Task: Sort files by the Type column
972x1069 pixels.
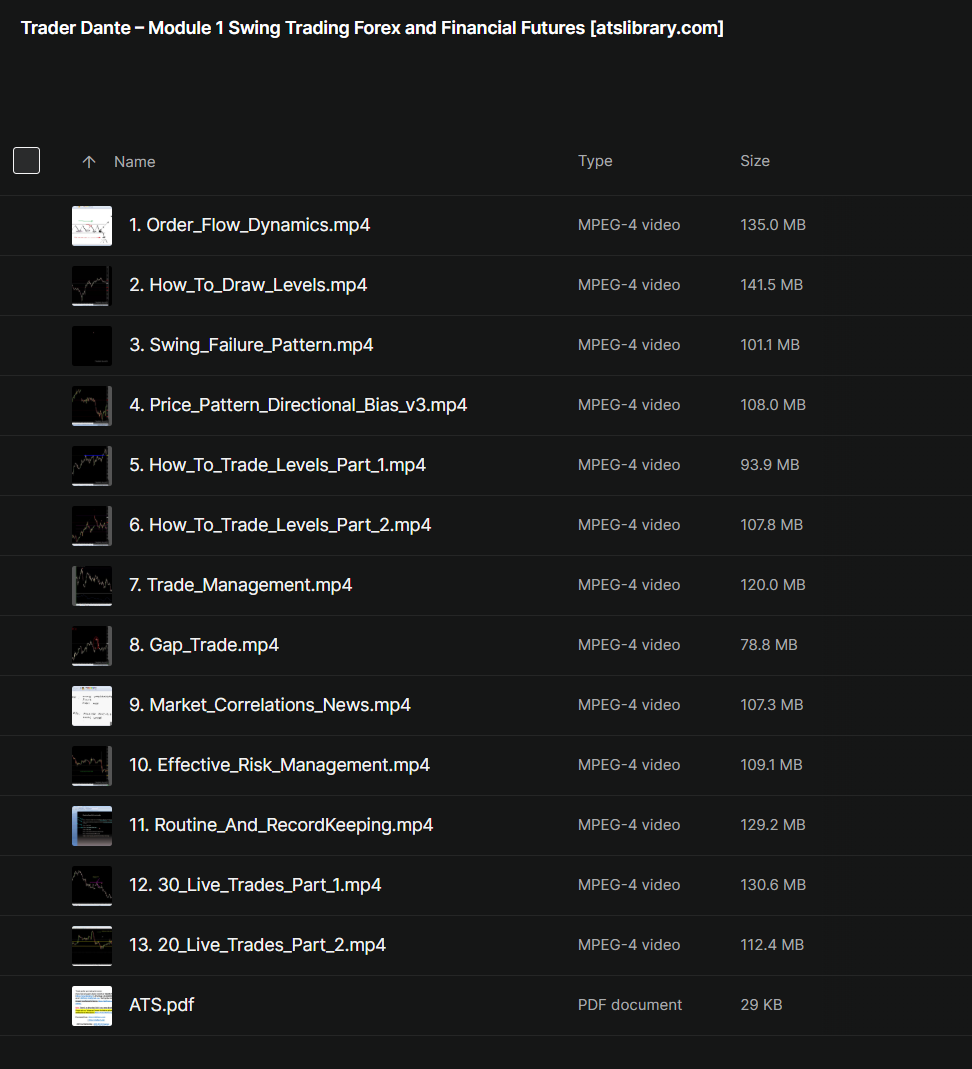Action: [595, 161]
